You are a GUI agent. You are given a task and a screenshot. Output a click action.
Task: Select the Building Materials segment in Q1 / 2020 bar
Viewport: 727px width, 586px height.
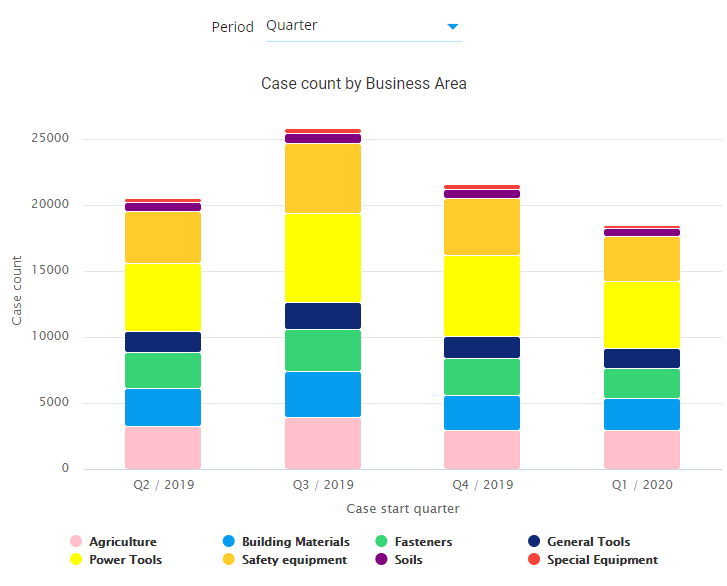(x=642, y=414)
